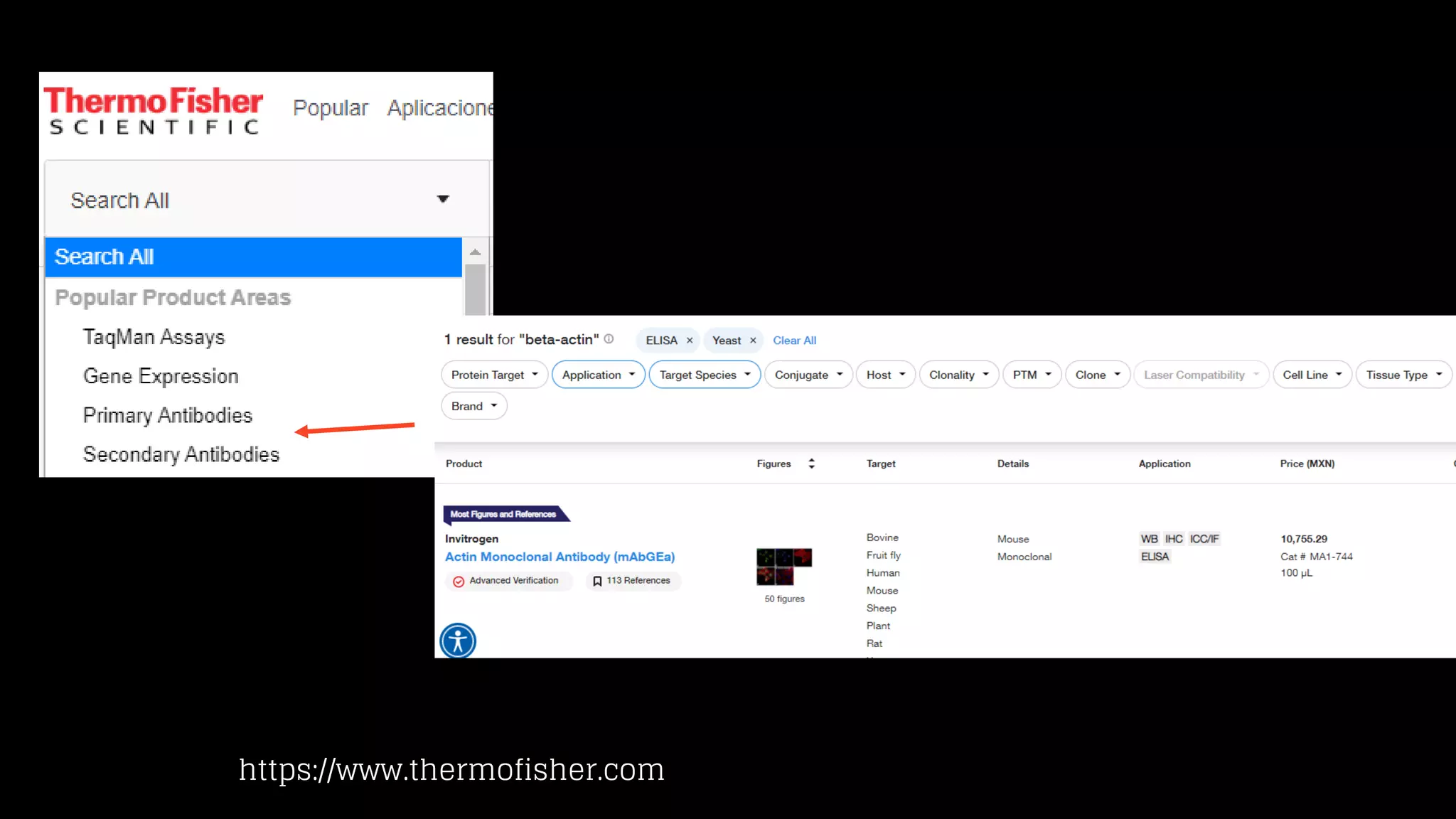The width and height of the screenshot is (1456, 819).
Task: Click the Sheep target species
Action: click(x=881, y=608)
